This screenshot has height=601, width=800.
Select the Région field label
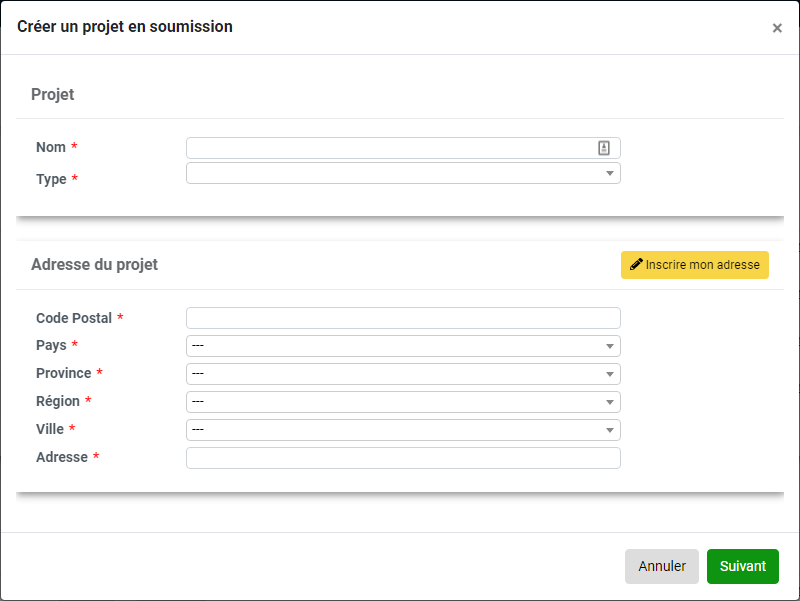(58, 401)
